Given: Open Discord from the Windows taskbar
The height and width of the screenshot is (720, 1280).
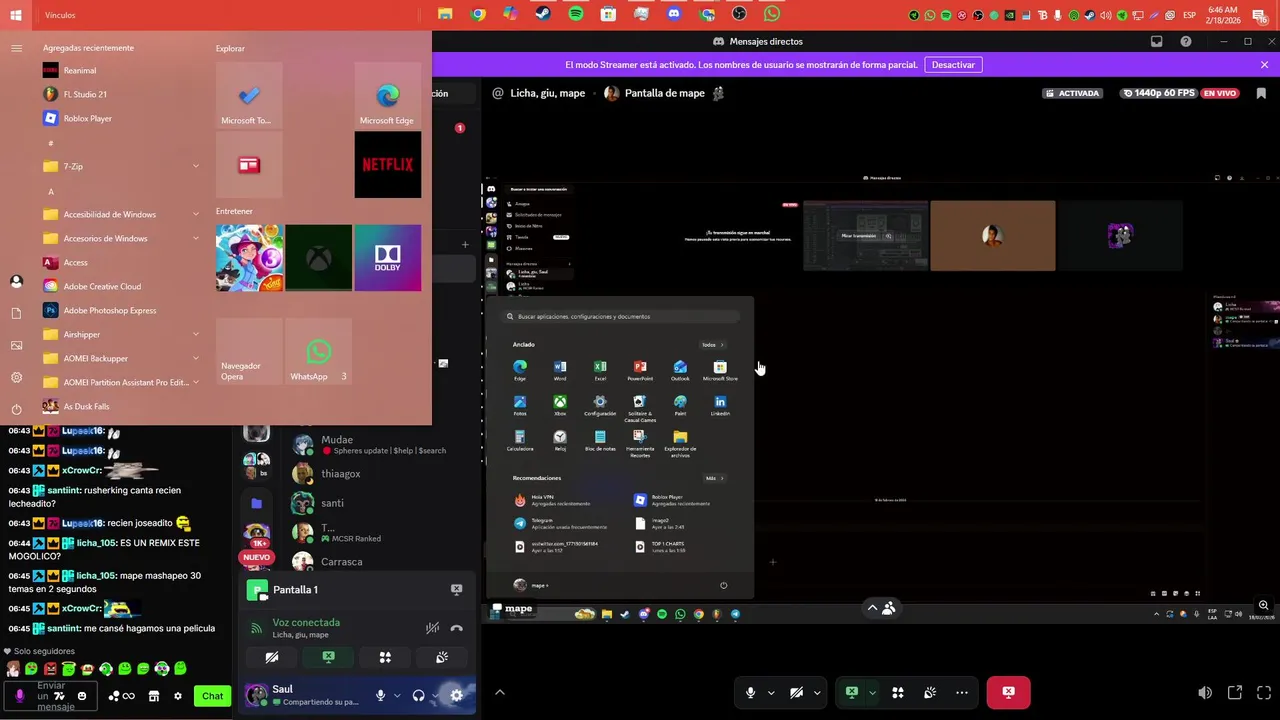Looking at the screenshot, I should [674, 14].
